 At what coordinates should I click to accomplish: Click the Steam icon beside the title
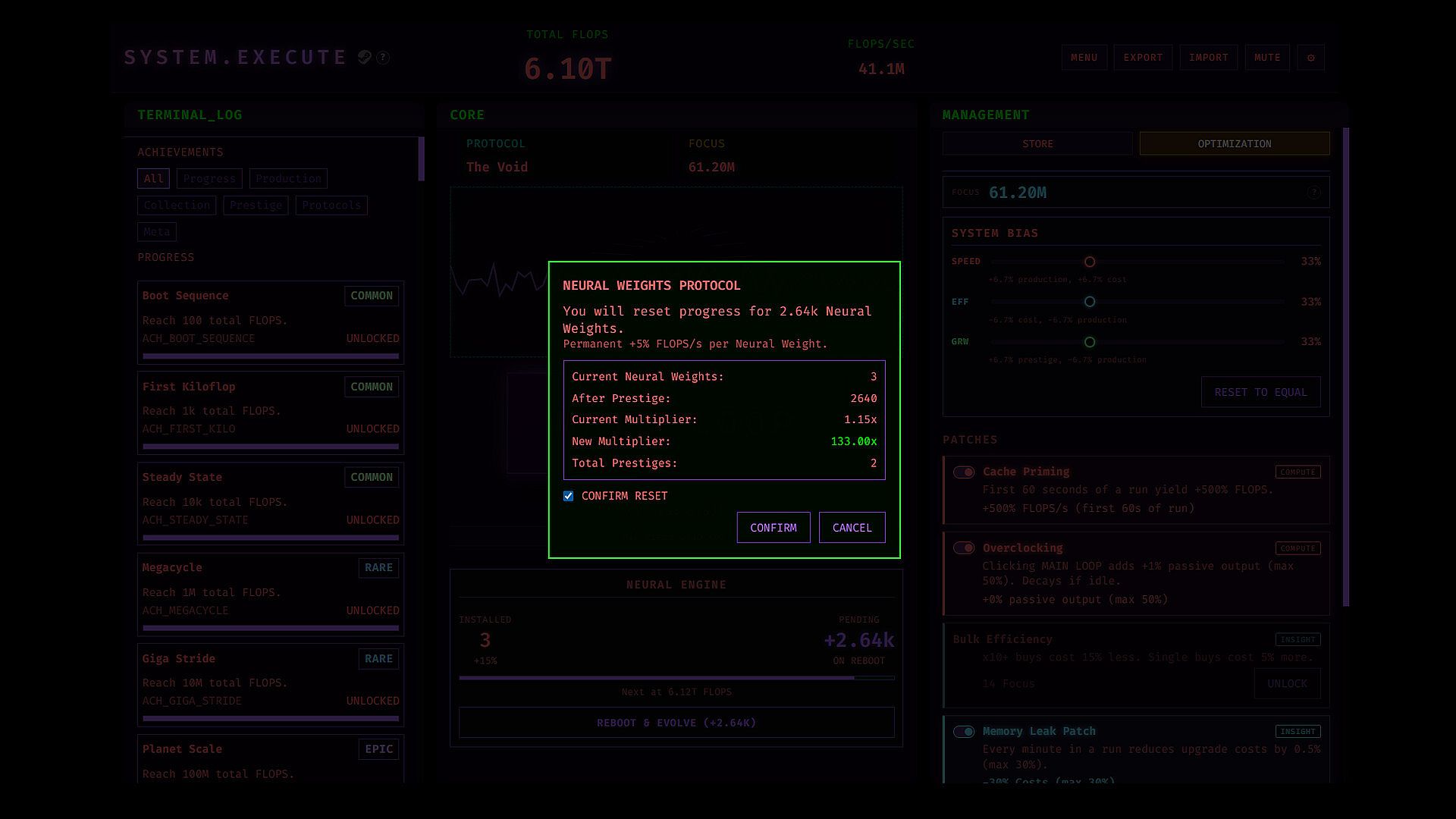click(x=365, y=58)
